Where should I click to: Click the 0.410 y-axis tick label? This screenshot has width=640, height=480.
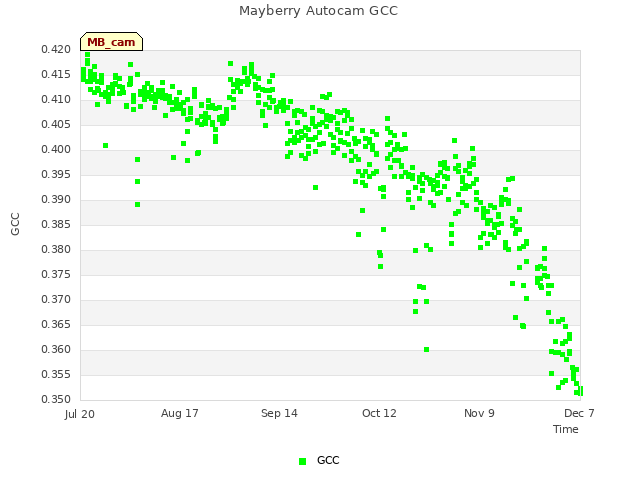[x=56, y=99]
